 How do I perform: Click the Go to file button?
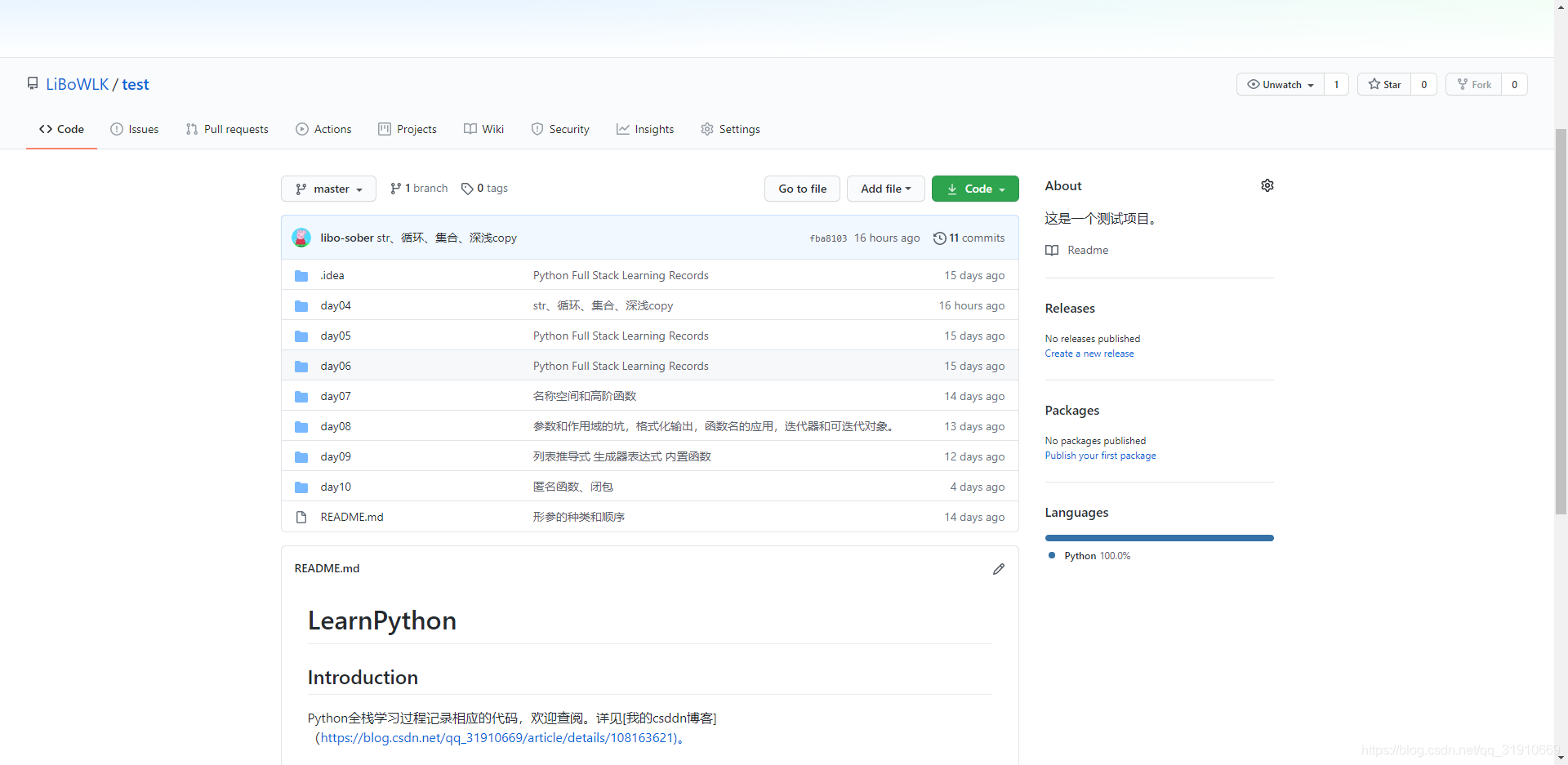pos(802,189)
